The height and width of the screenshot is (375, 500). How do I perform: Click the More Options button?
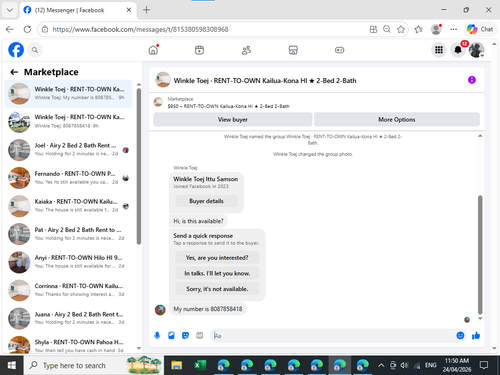[397, 119]
